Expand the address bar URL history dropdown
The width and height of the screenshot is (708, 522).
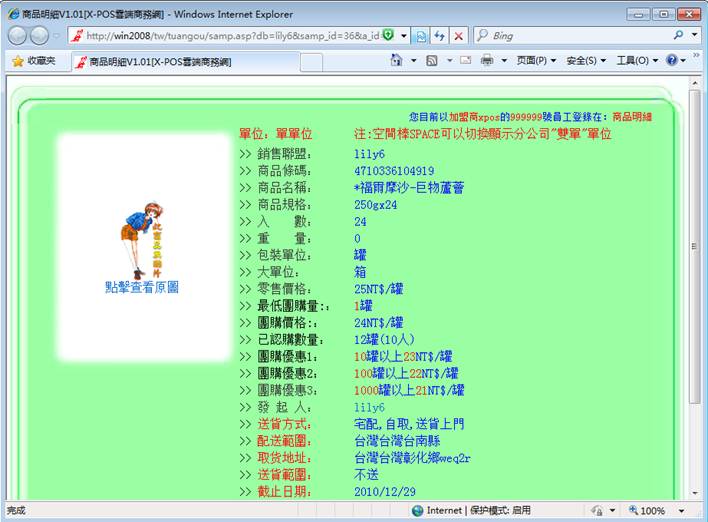pos(404,35)
